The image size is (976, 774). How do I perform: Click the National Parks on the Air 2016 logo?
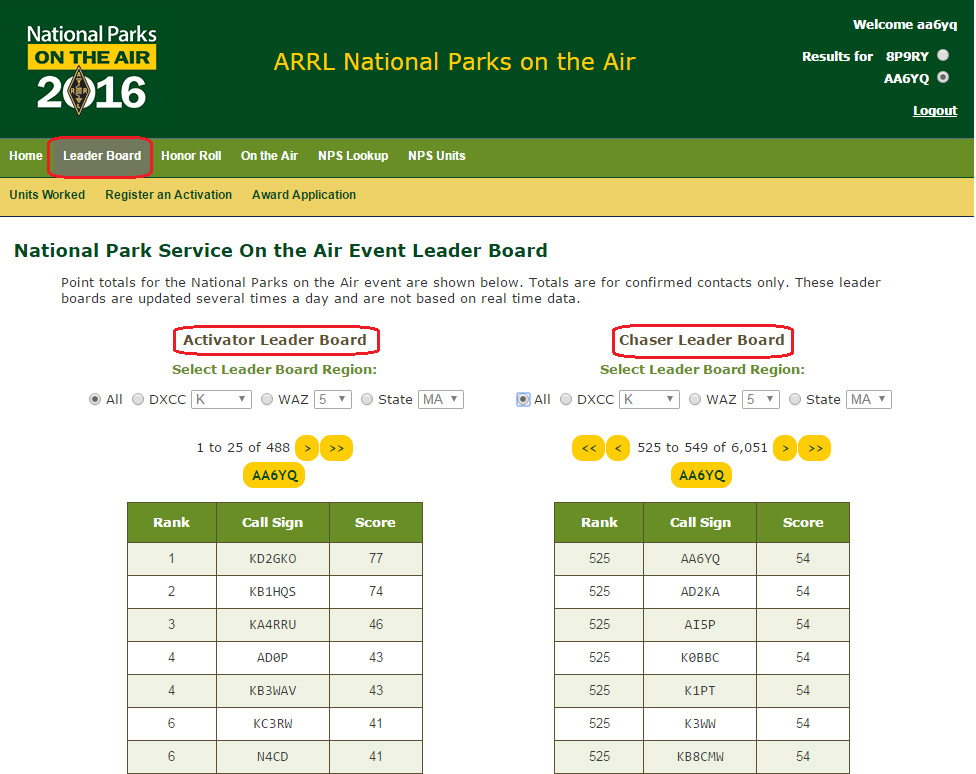pyautogui.click(x=92, y=67)
